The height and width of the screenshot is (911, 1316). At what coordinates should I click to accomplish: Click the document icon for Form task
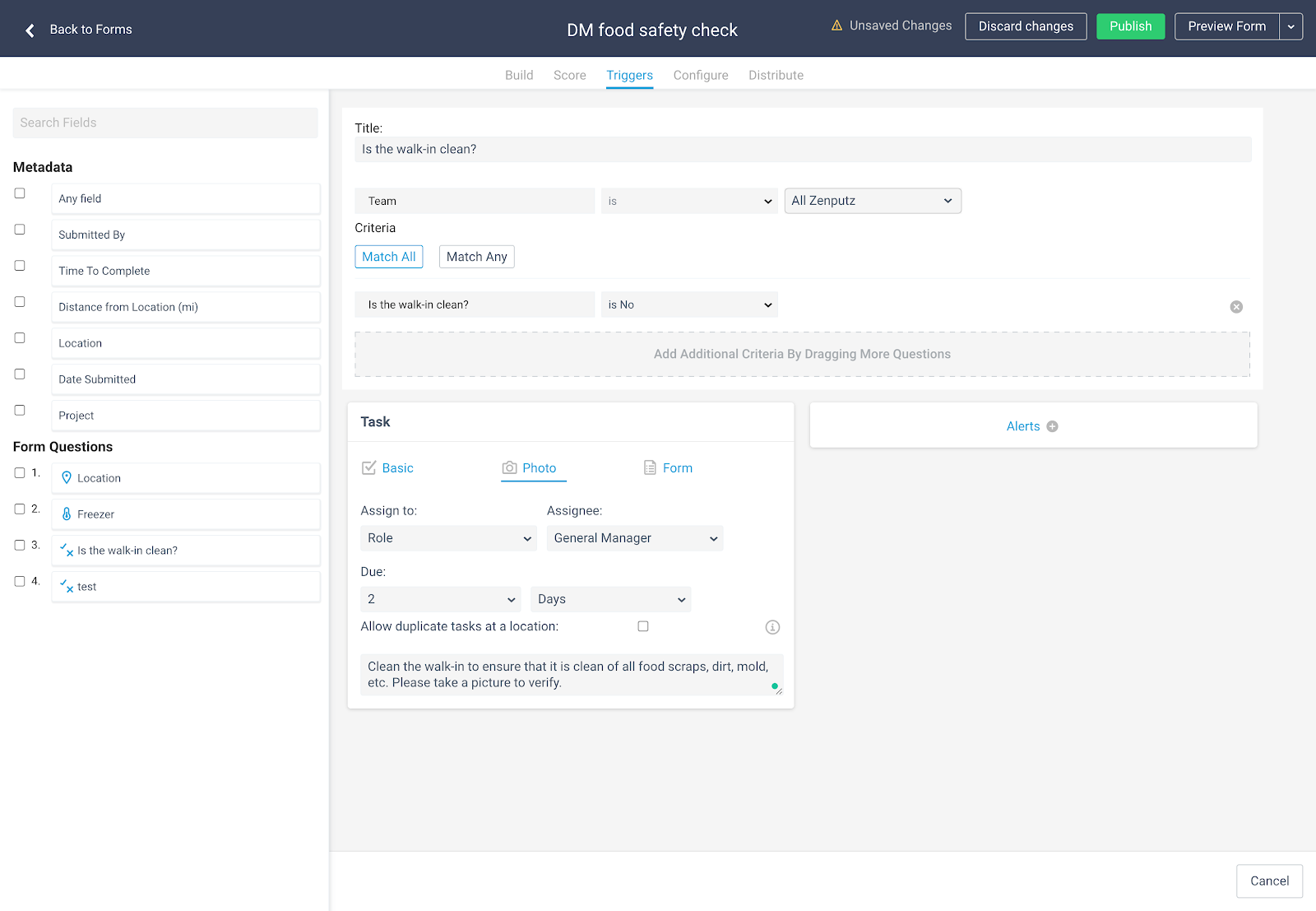650,467
